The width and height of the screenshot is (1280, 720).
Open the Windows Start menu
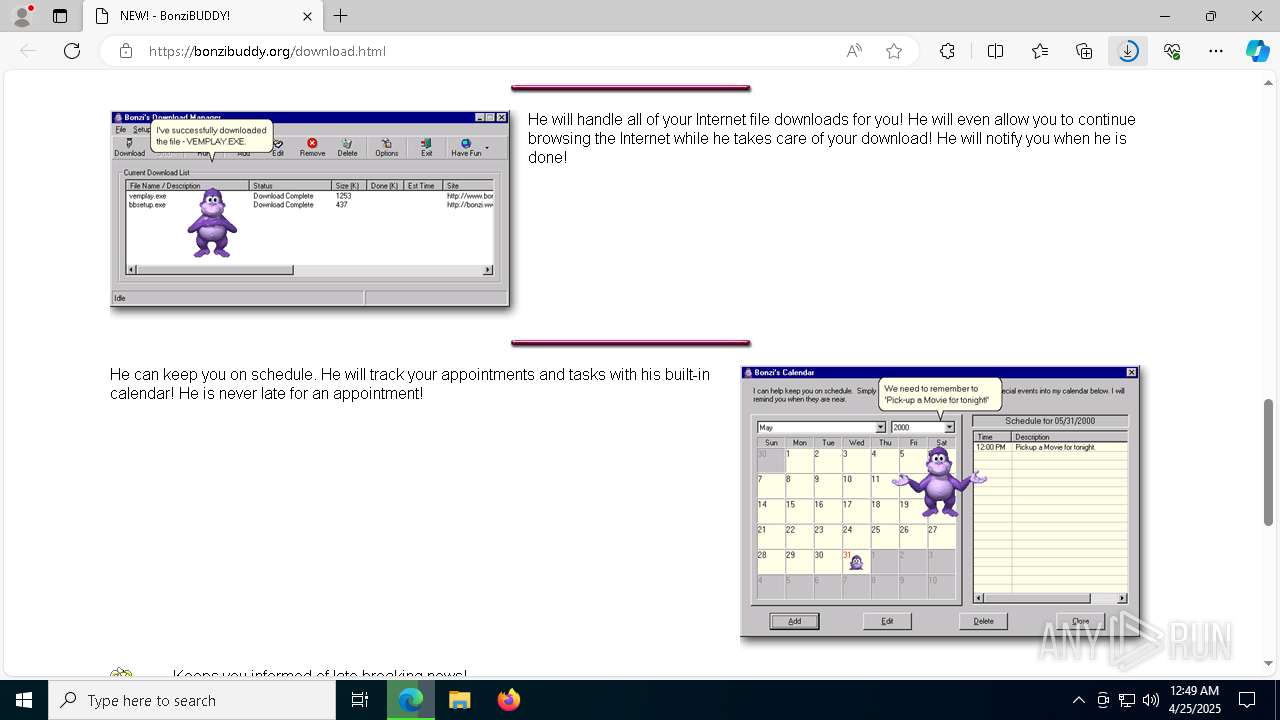24,700
